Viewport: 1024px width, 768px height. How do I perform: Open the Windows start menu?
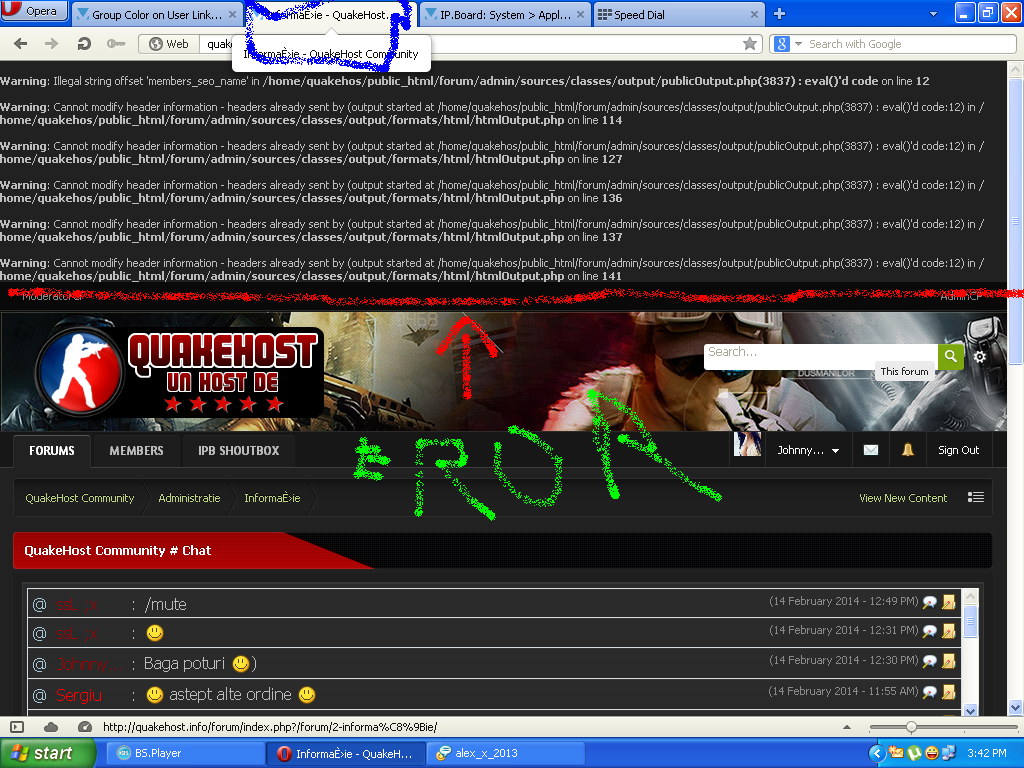pos(48,754)
